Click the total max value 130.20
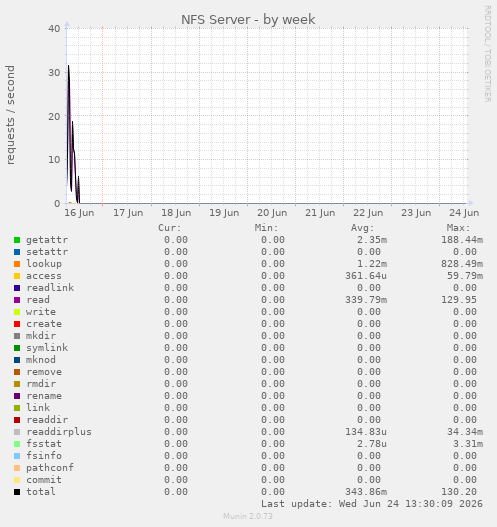The image size is (497, 527). (x=459, y=492)
